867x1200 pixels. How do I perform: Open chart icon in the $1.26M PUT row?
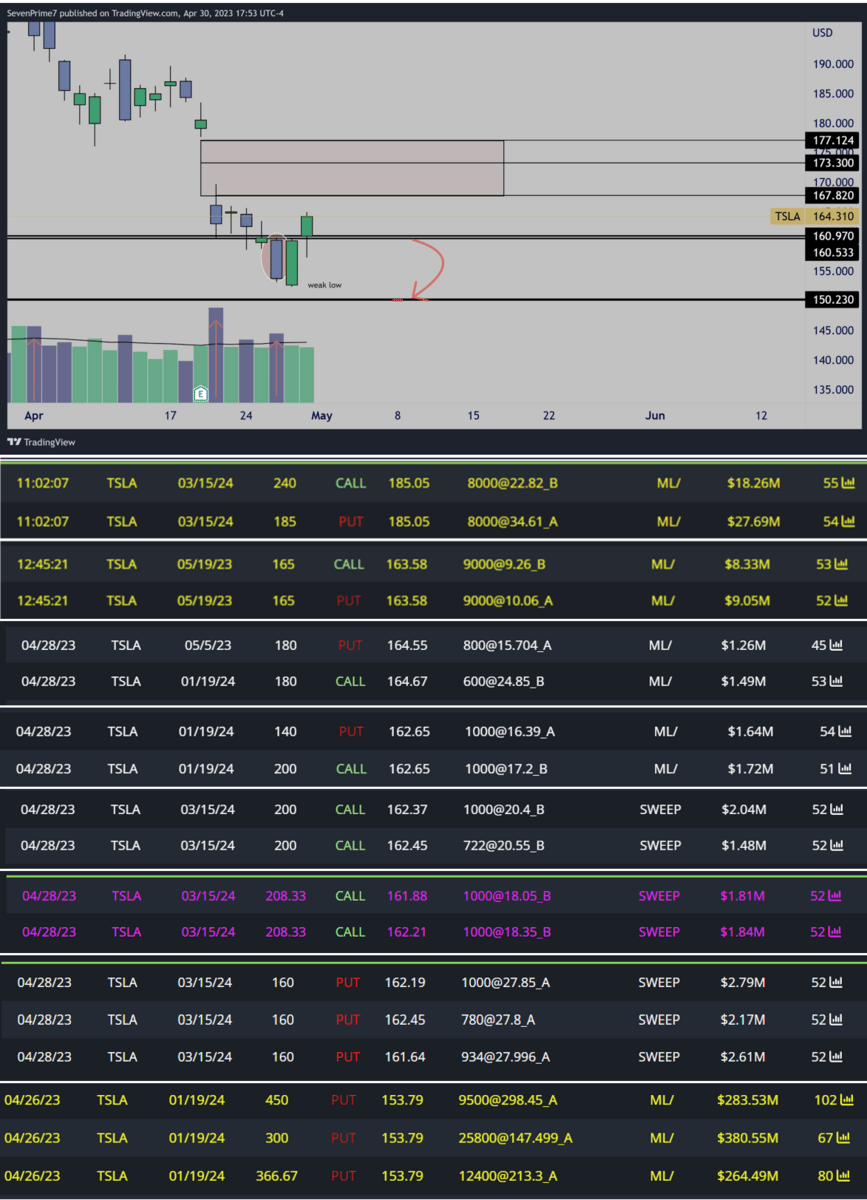837,645
